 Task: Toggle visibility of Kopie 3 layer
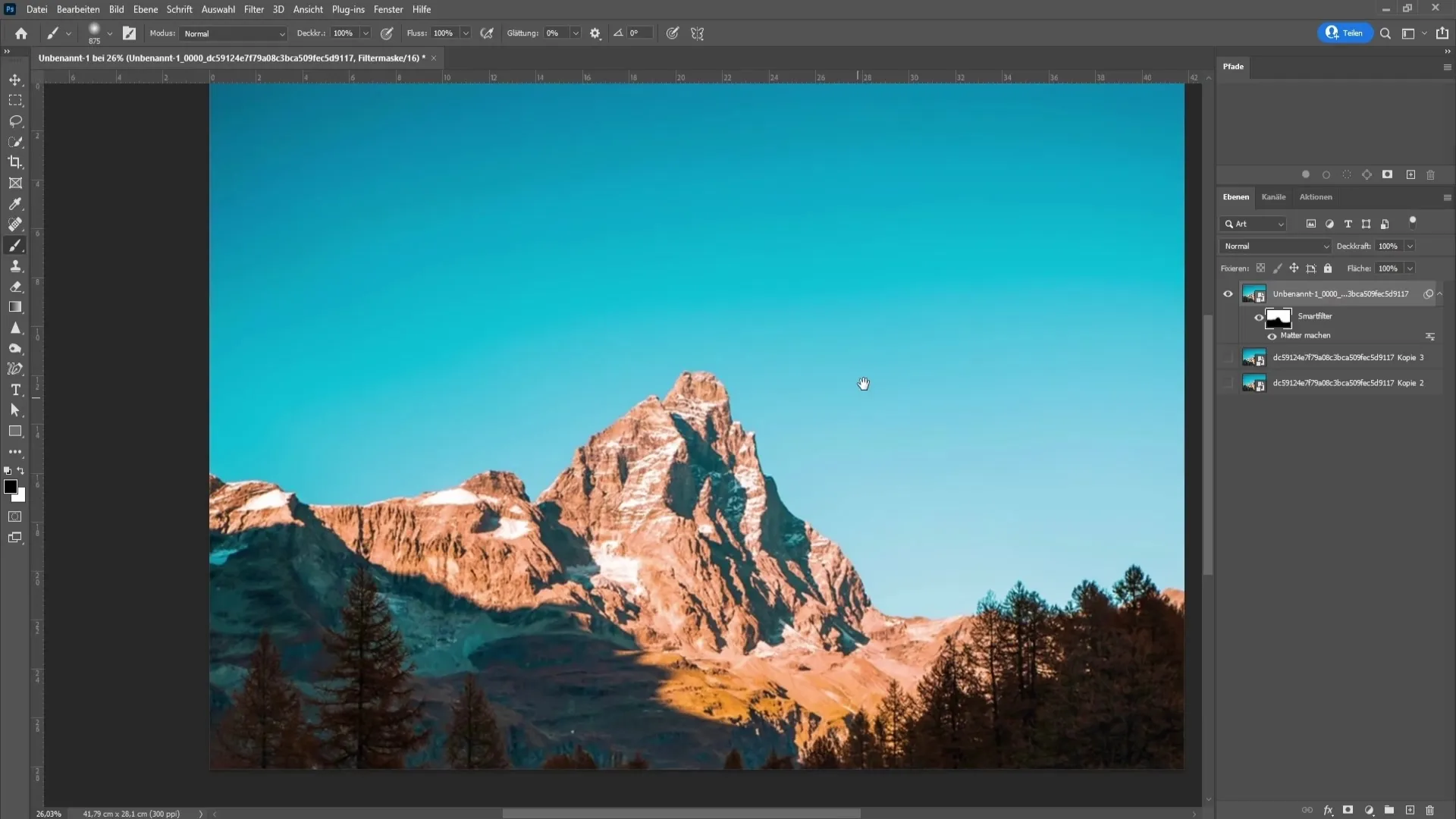(1229, 358)
